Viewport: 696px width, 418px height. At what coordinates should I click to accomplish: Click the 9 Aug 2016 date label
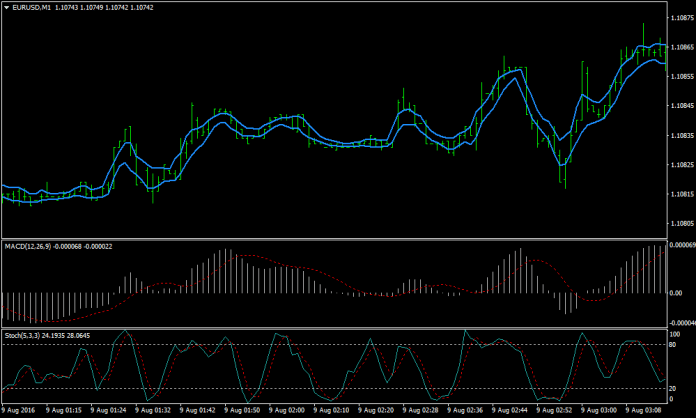(x=21, y=410)
